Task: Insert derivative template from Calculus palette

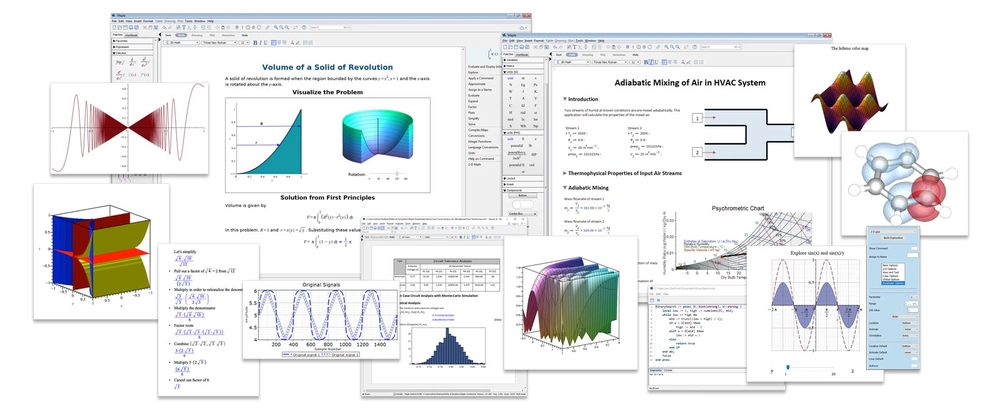Action: [x=133, y=62]
